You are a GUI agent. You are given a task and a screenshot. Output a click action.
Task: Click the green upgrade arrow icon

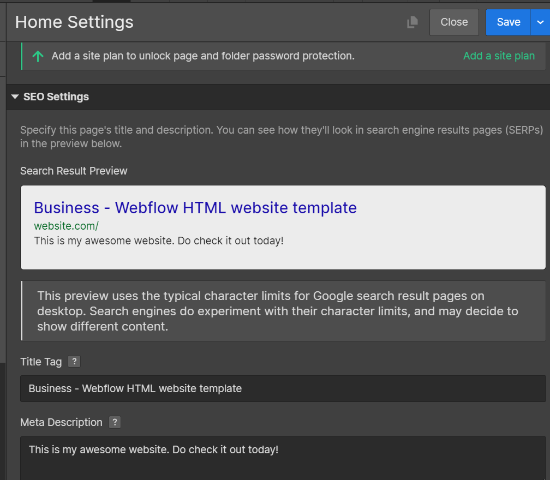click(x=38, y=56)
